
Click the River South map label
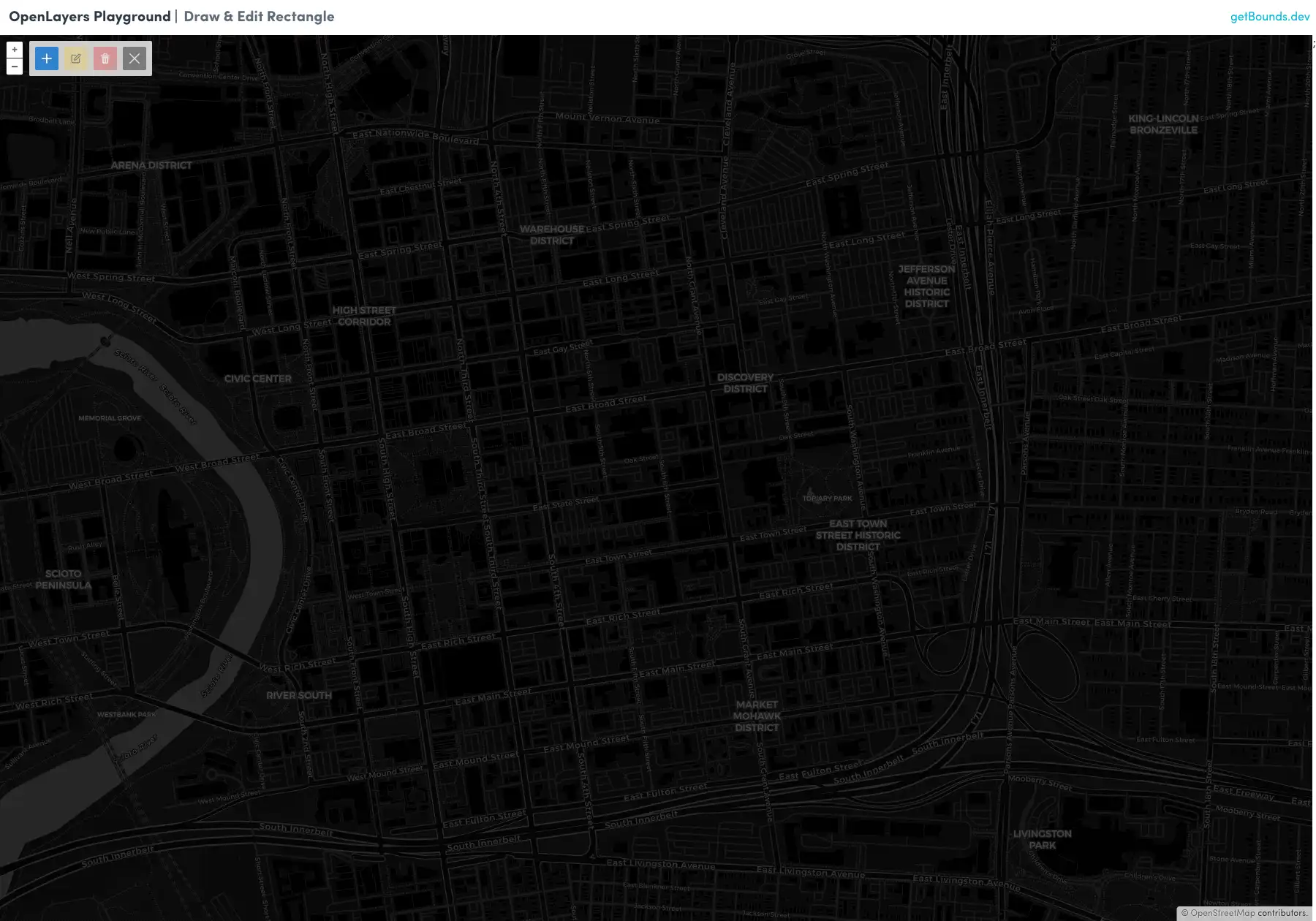tap(298, 695)
